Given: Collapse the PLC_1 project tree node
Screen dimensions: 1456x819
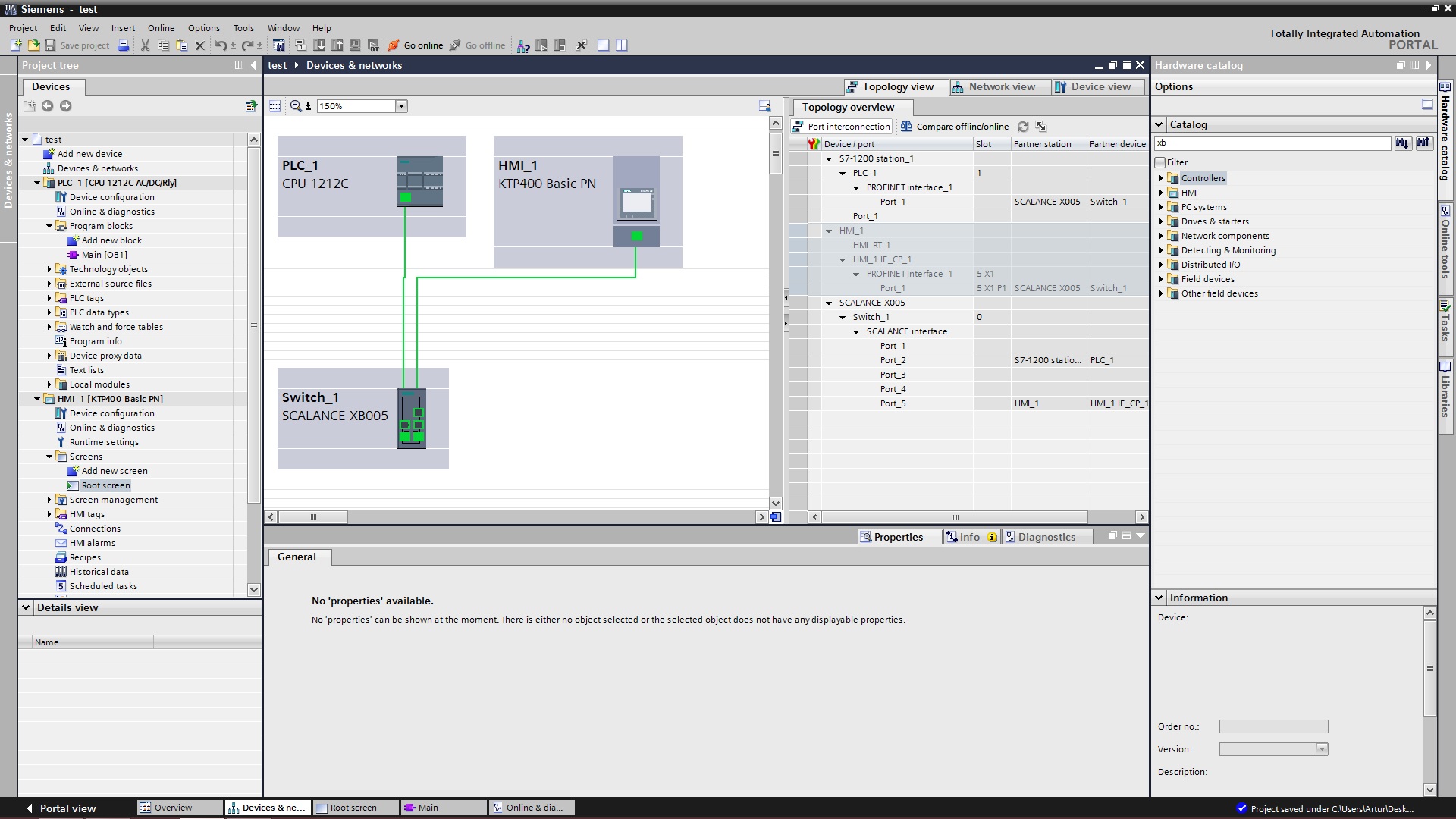Looking at the screenshot, I should pyautogui.click(x=37, y=183).
